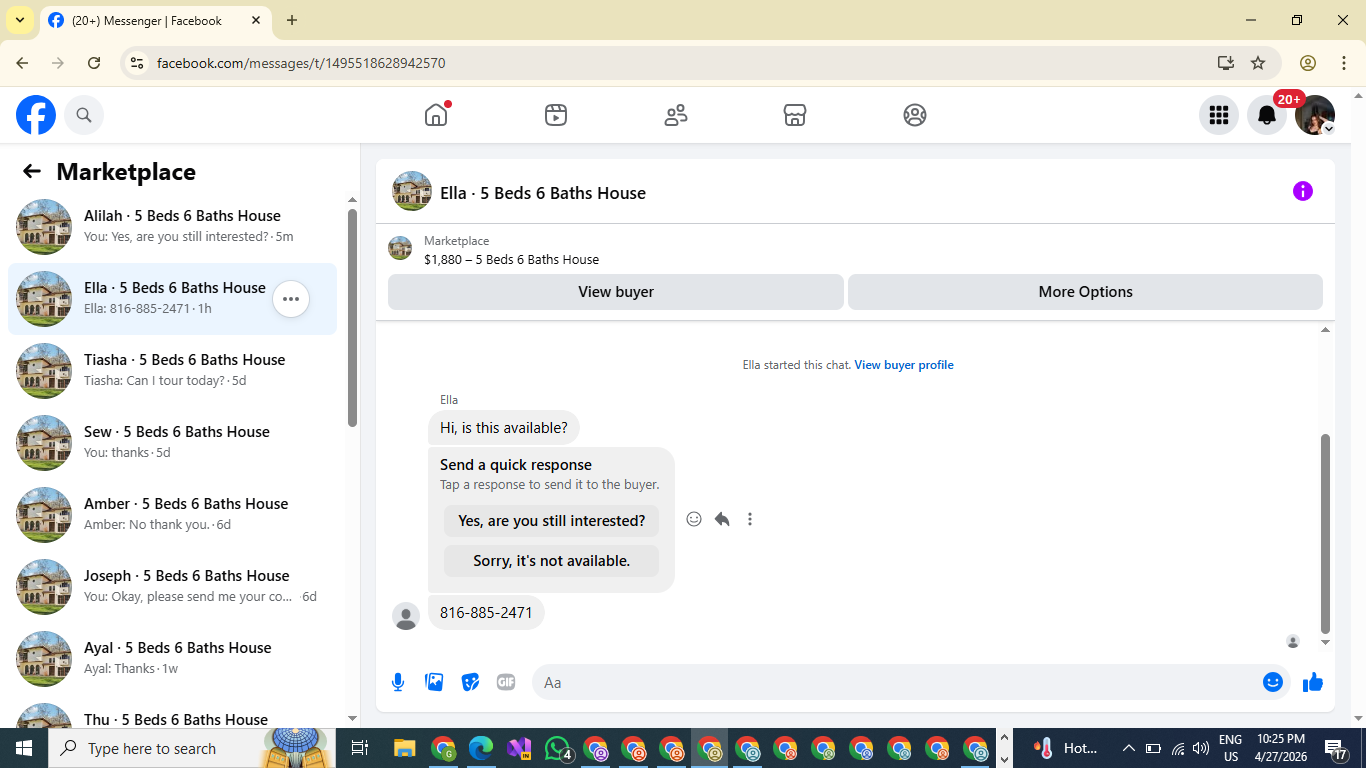
Task: Choose a sticker
Action: point(470,682)
